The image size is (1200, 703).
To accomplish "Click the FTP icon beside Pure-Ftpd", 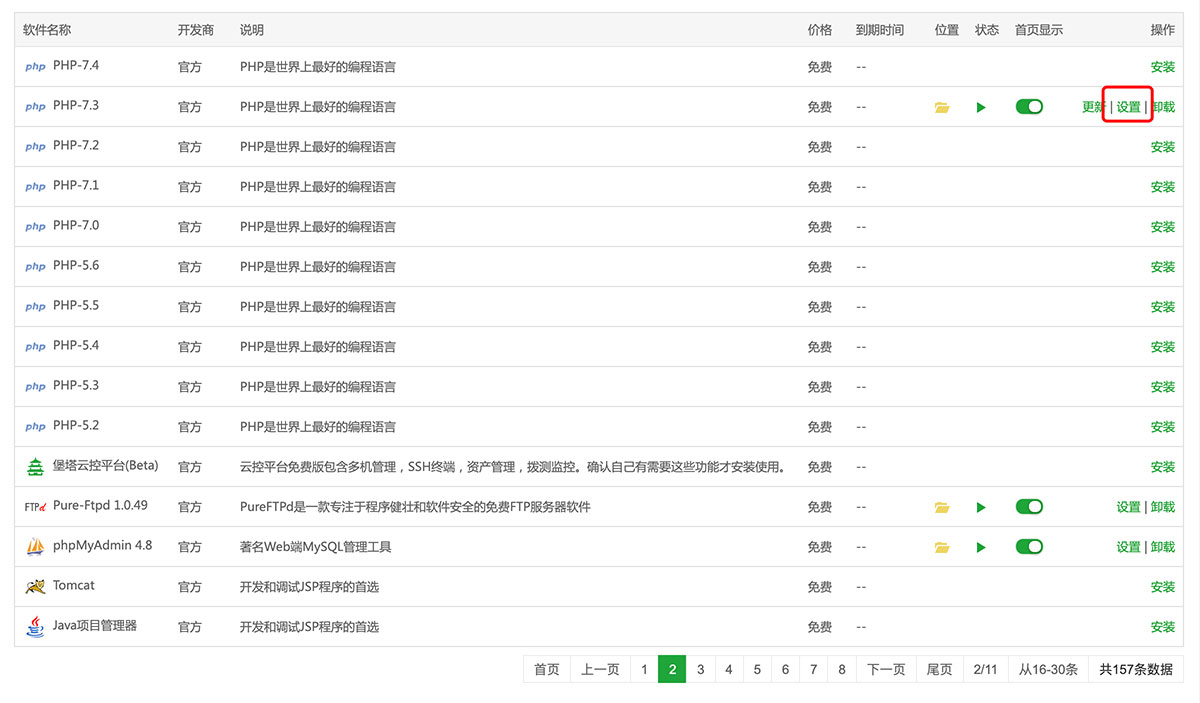I will coord(35,507).
